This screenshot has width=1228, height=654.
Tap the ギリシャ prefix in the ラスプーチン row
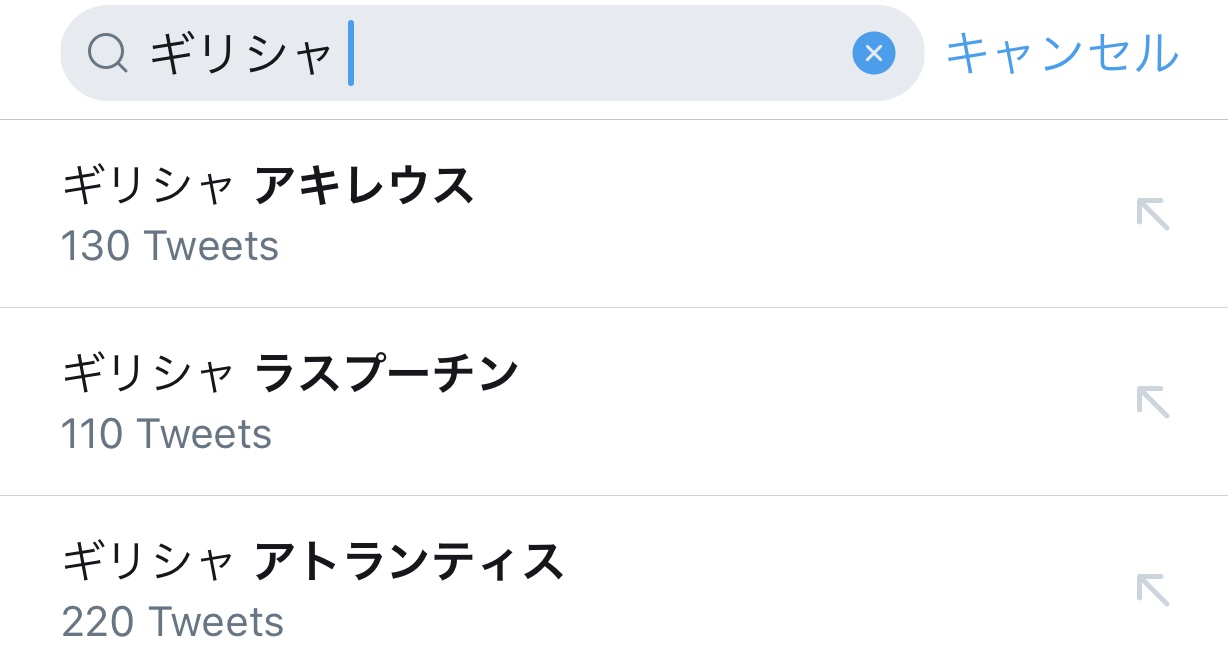(x=148, y=374)
